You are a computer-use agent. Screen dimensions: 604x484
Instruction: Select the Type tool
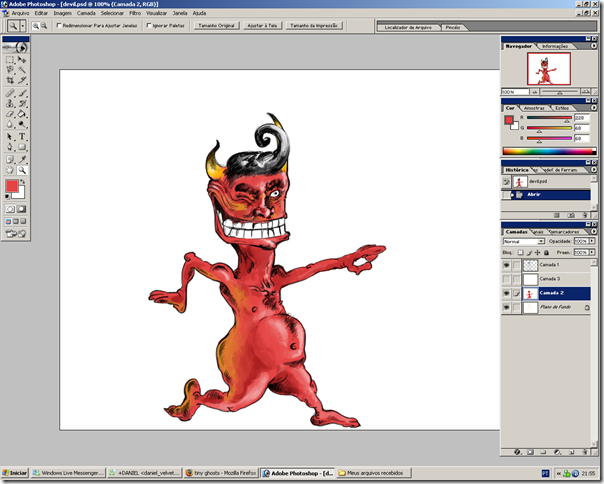click(22, 137)
